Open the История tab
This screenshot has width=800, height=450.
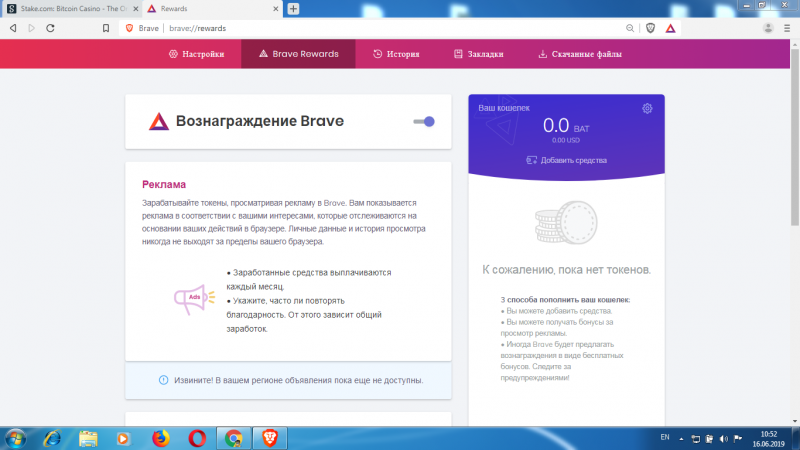(x=396, y=54)
